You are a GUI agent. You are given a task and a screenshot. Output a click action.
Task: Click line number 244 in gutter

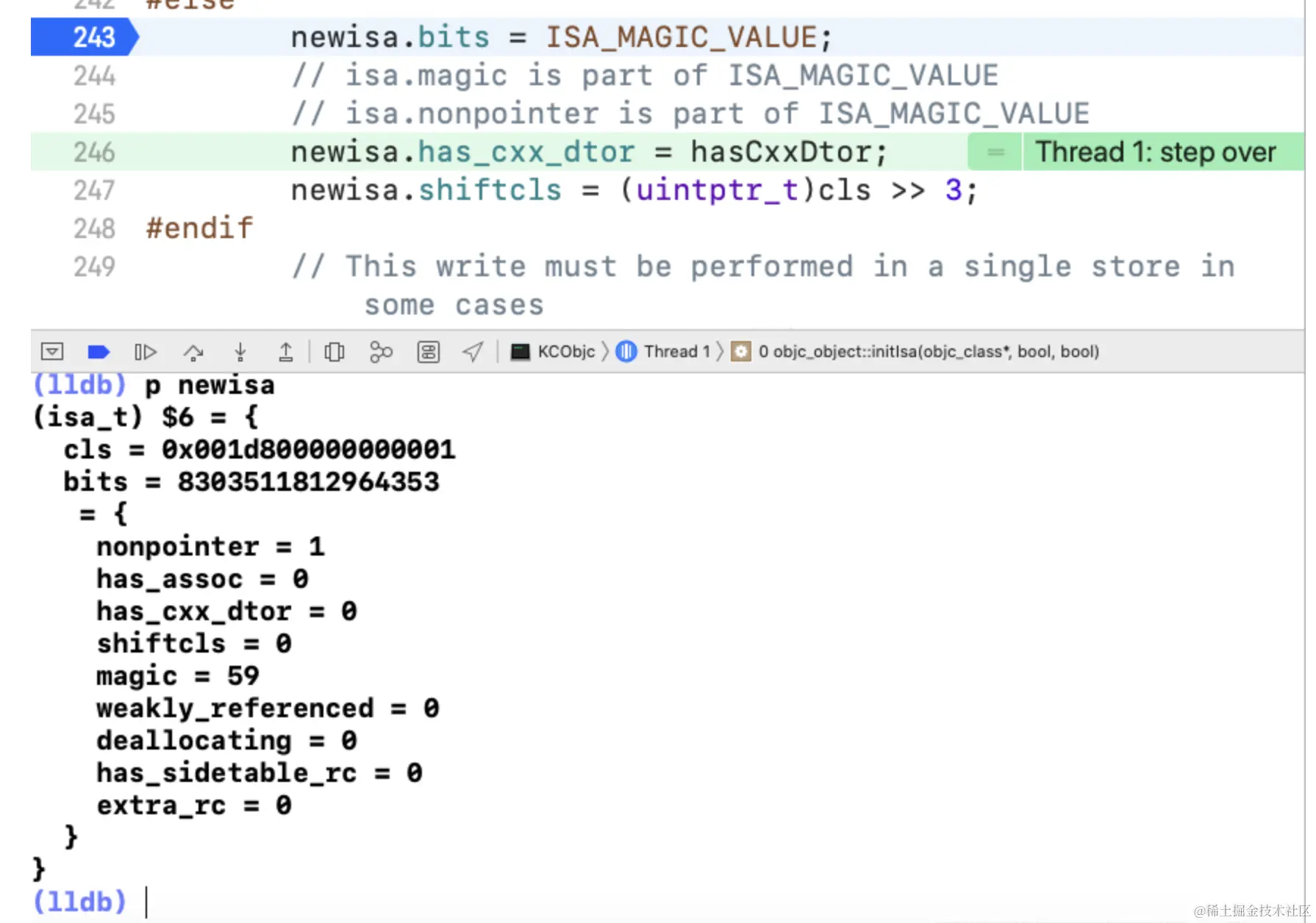click(95, 76)
